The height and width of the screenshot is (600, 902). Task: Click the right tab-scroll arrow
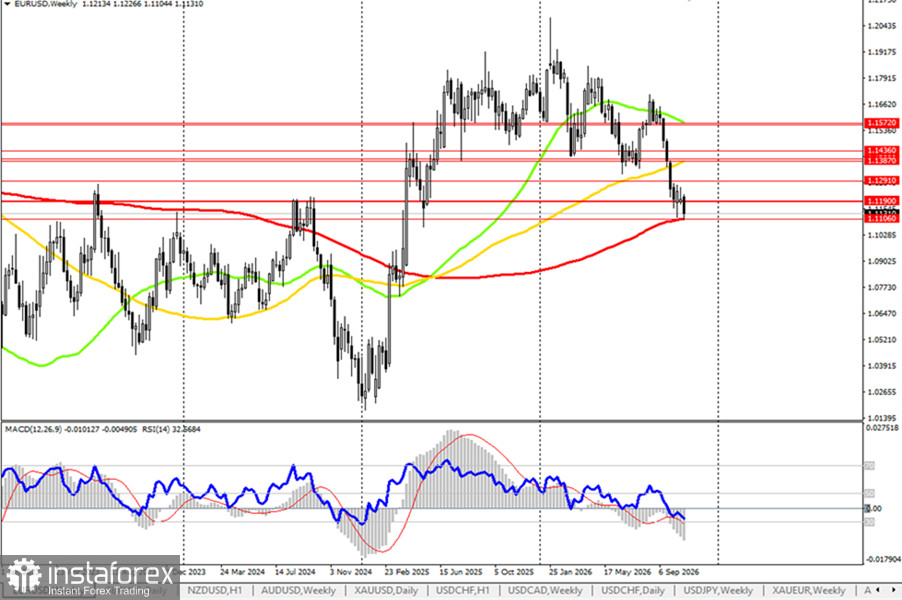[x=895, y=590]
